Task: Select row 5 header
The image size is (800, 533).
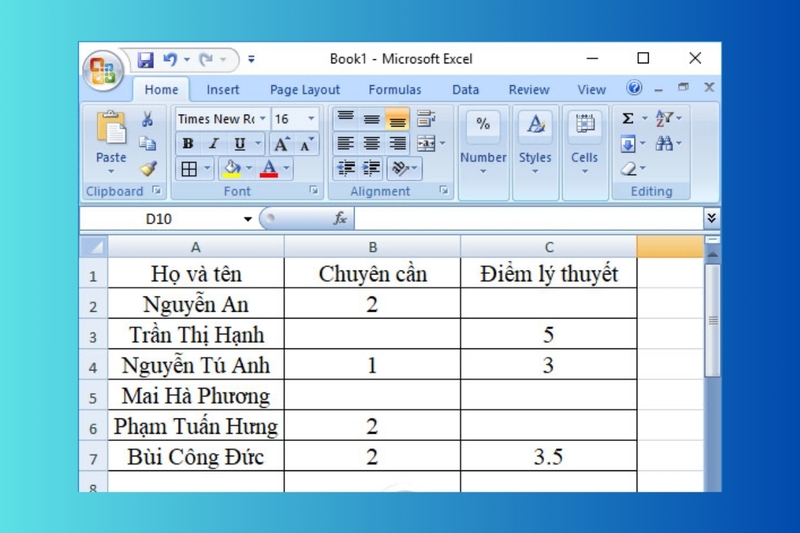Action: coord(93,395)
